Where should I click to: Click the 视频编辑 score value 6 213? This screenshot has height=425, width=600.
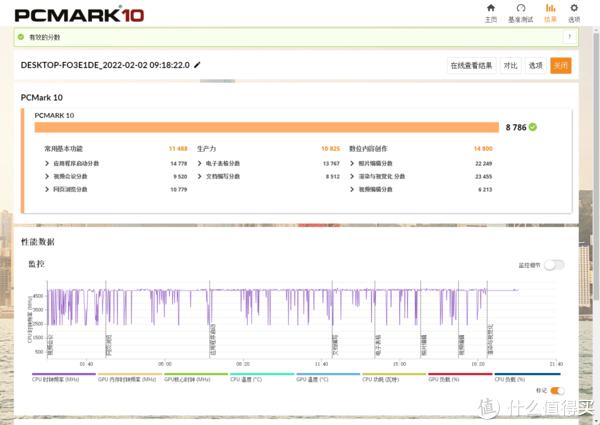[485, 189]
